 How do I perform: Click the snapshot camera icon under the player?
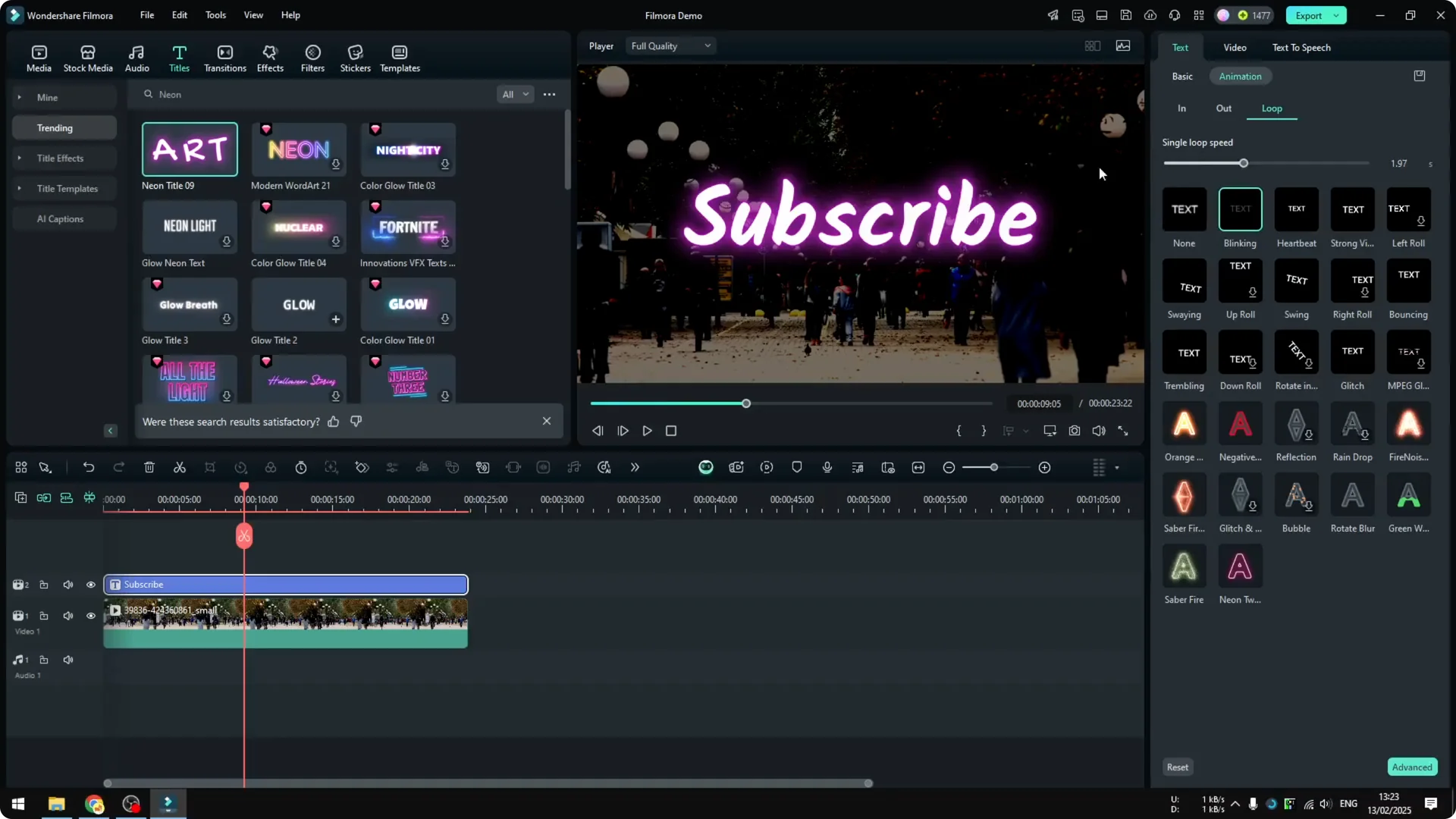(x=1074, y=430)
